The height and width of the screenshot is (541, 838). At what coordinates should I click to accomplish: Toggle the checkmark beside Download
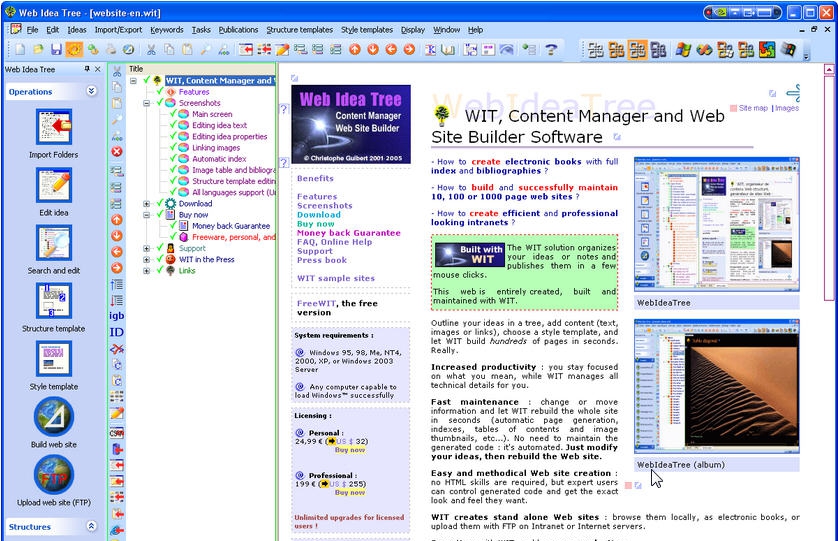(160, 204)
